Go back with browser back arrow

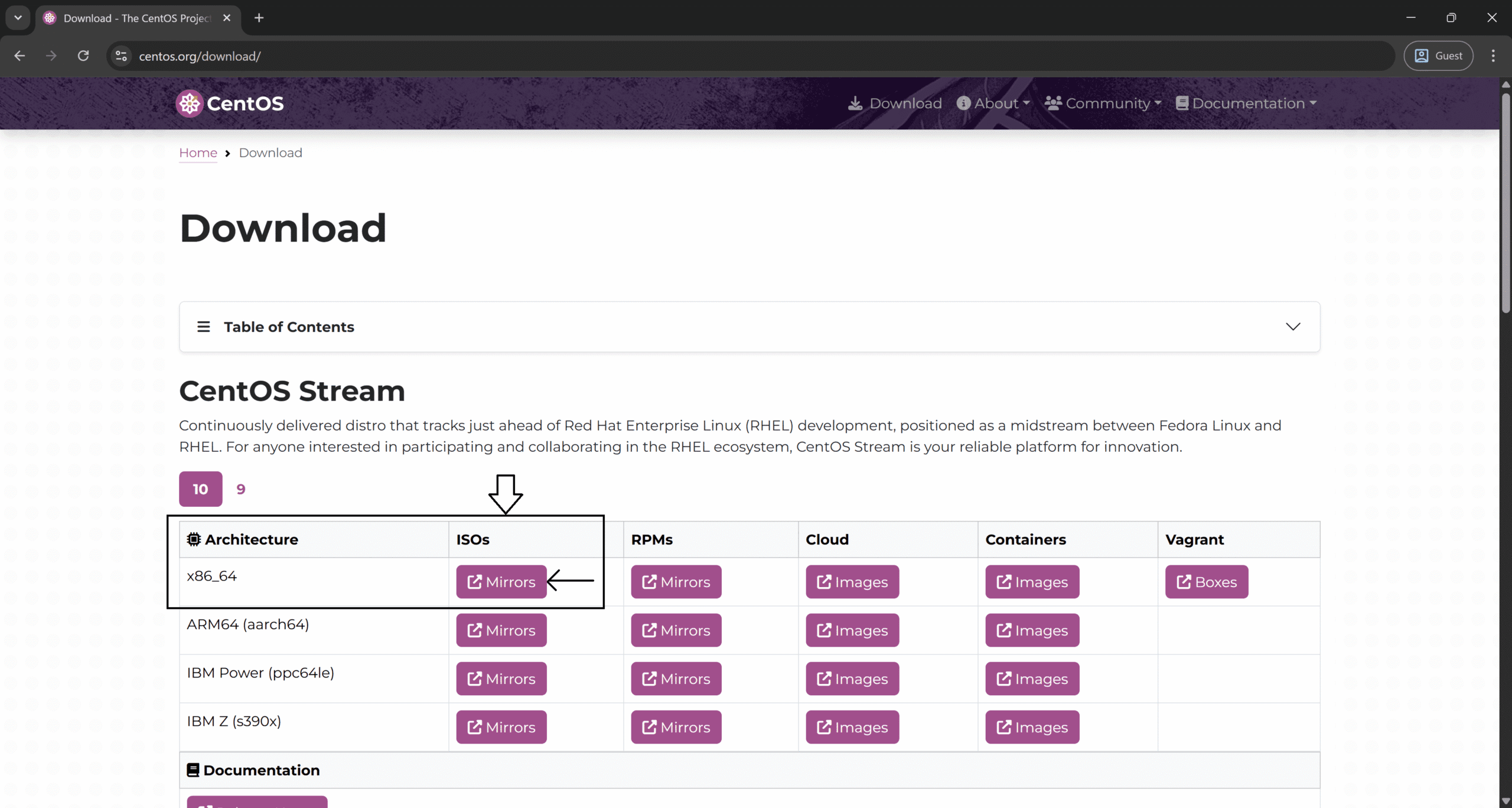tap(19, 56)
